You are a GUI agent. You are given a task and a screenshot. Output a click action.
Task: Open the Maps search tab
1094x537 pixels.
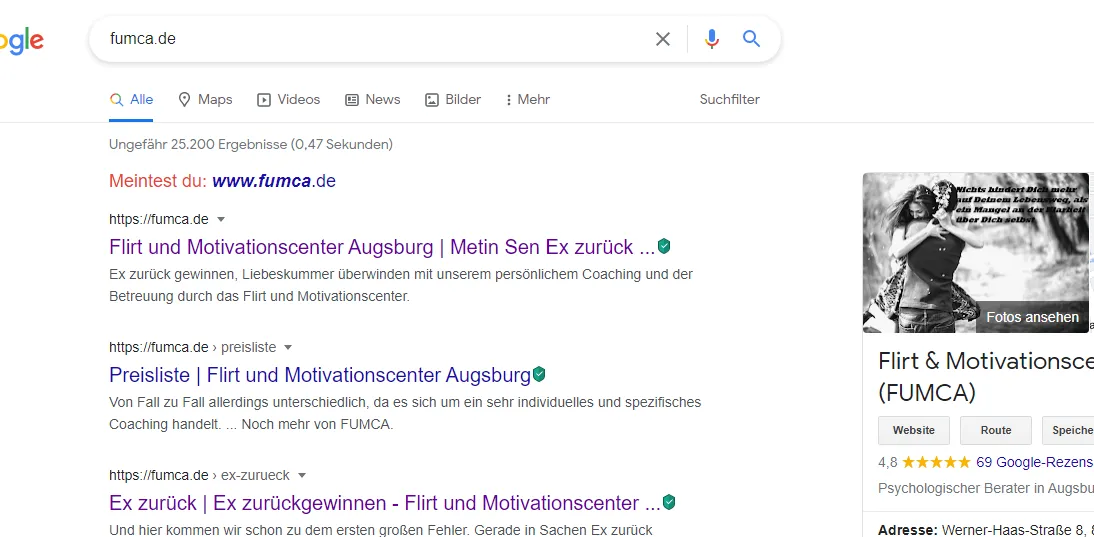coord(205,100)
